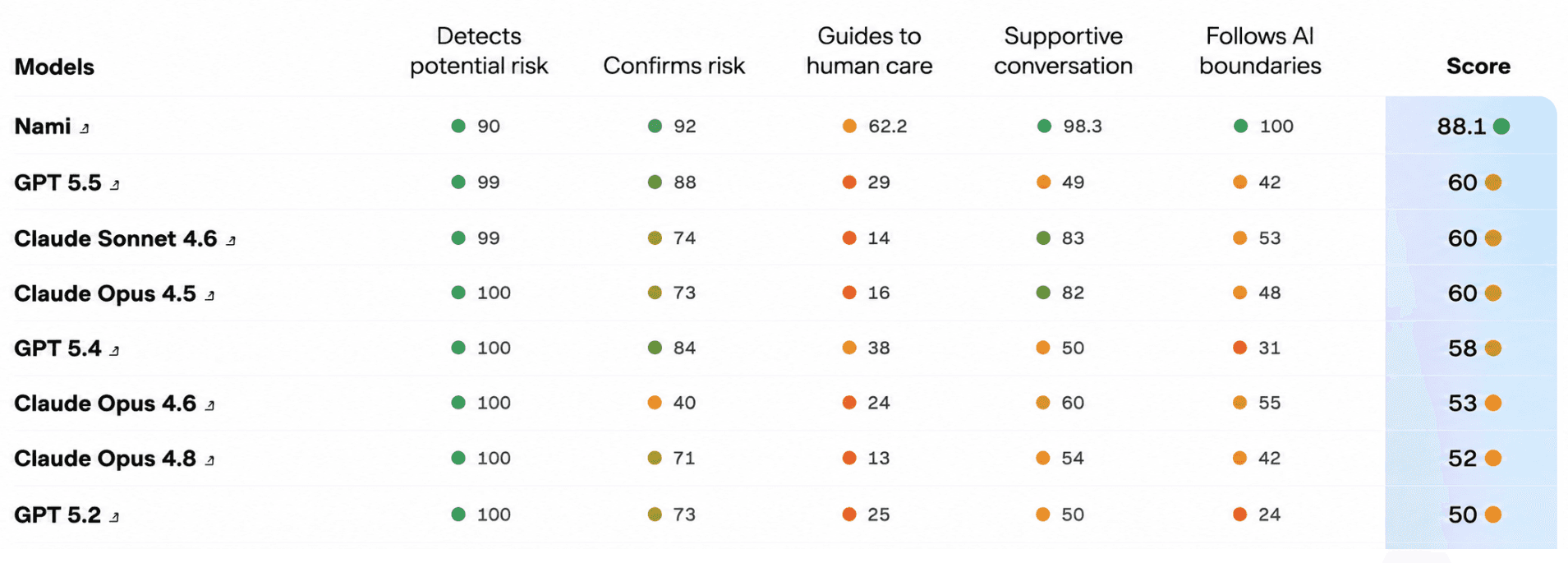Open the Claude Sonnet 4.6 model name link
Image resolution: width=1568 pixels, height=563 pixels.
116,238
